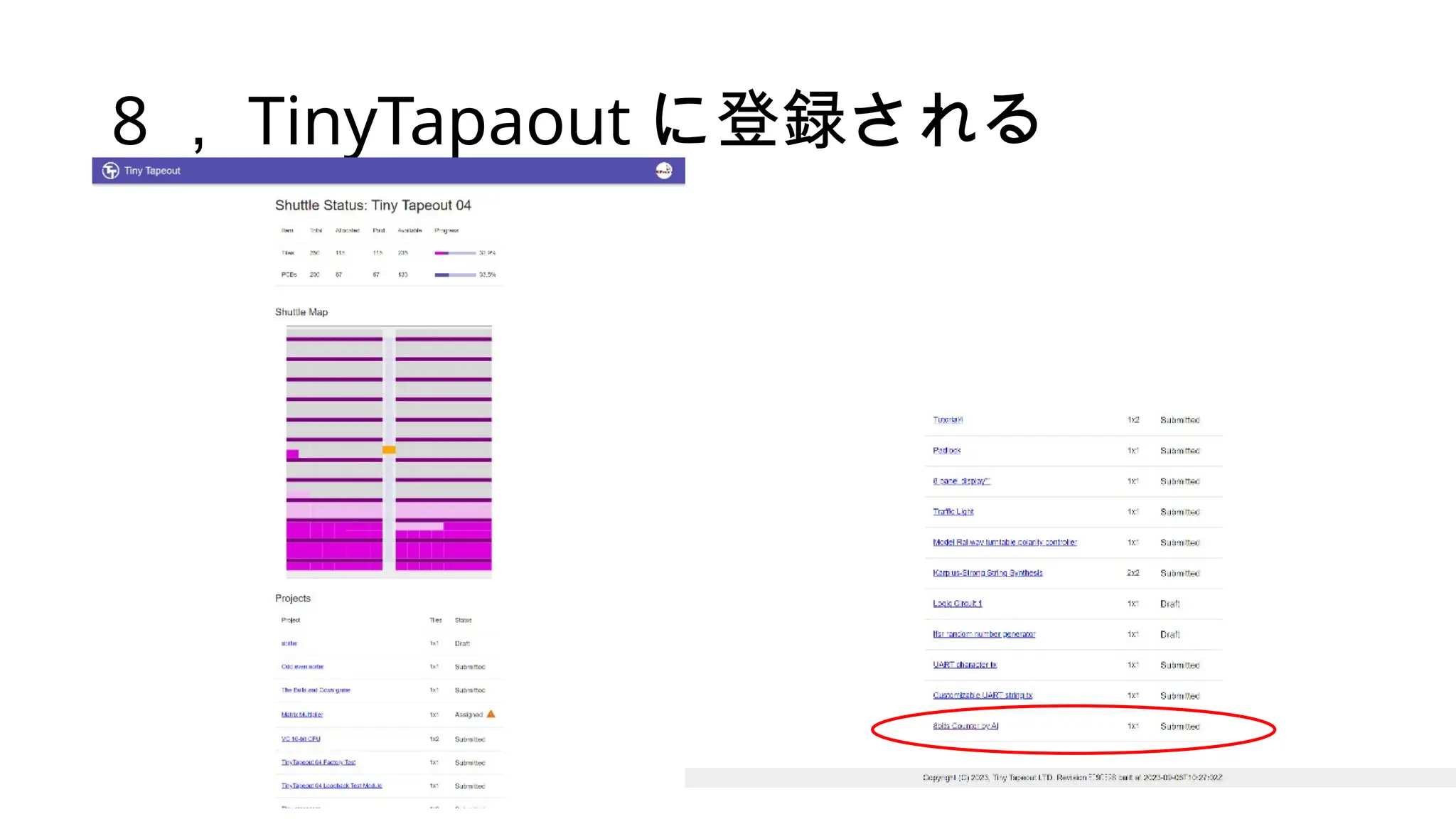Click the Tiles progress bar
Viewport: 1456px width, 819px height.
tap(455, 253)
